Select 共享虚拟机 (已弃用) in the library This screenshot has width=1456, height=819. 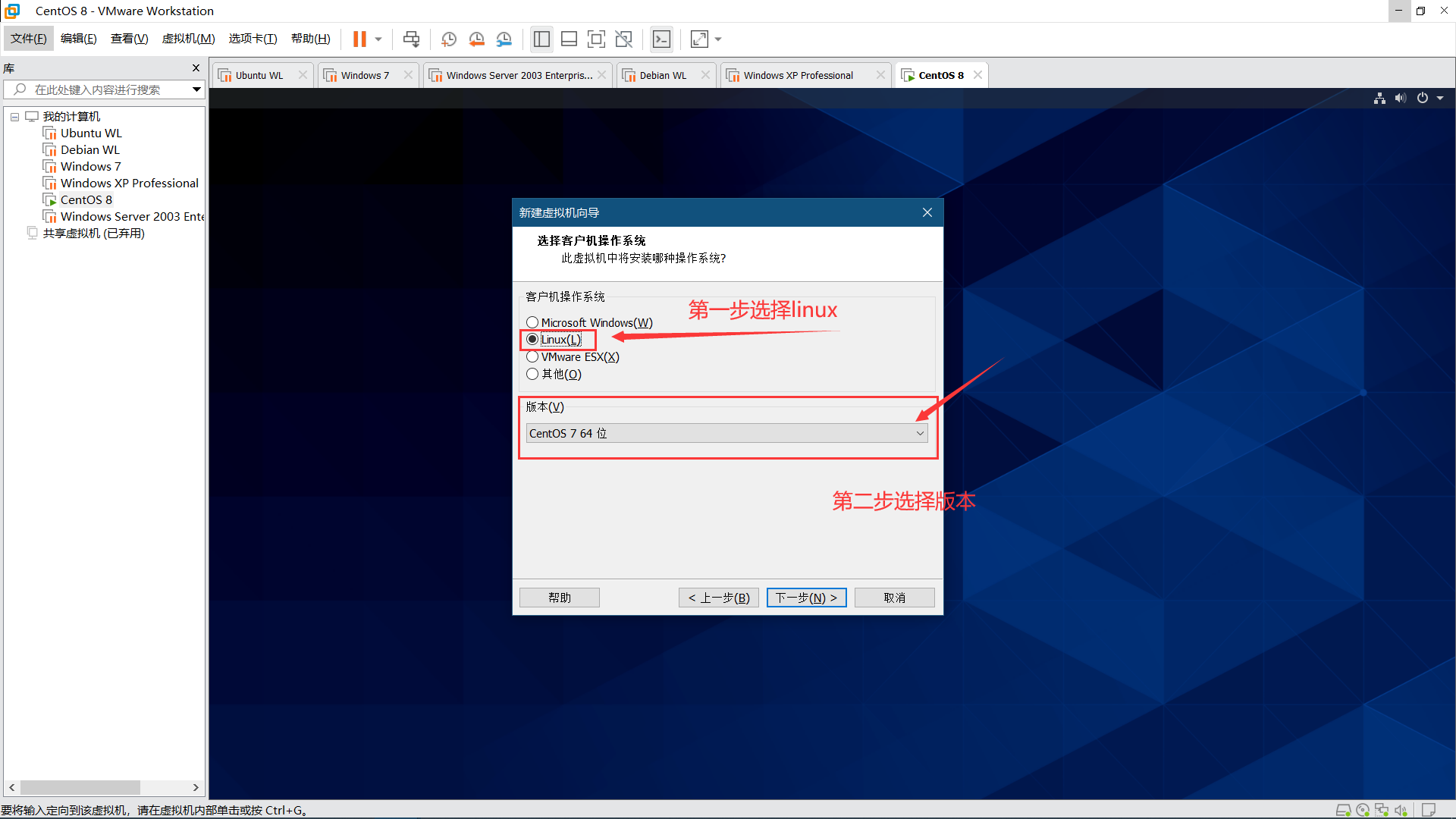pos(93,234)
